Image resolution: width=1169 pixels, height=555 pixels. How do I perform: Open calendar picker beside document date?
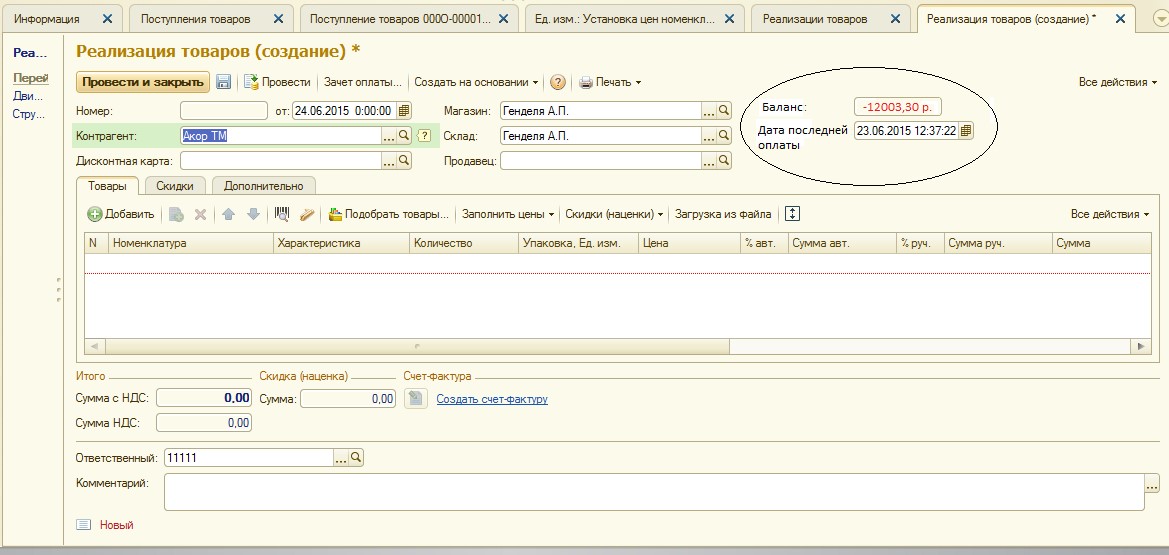tap(404, 111)
